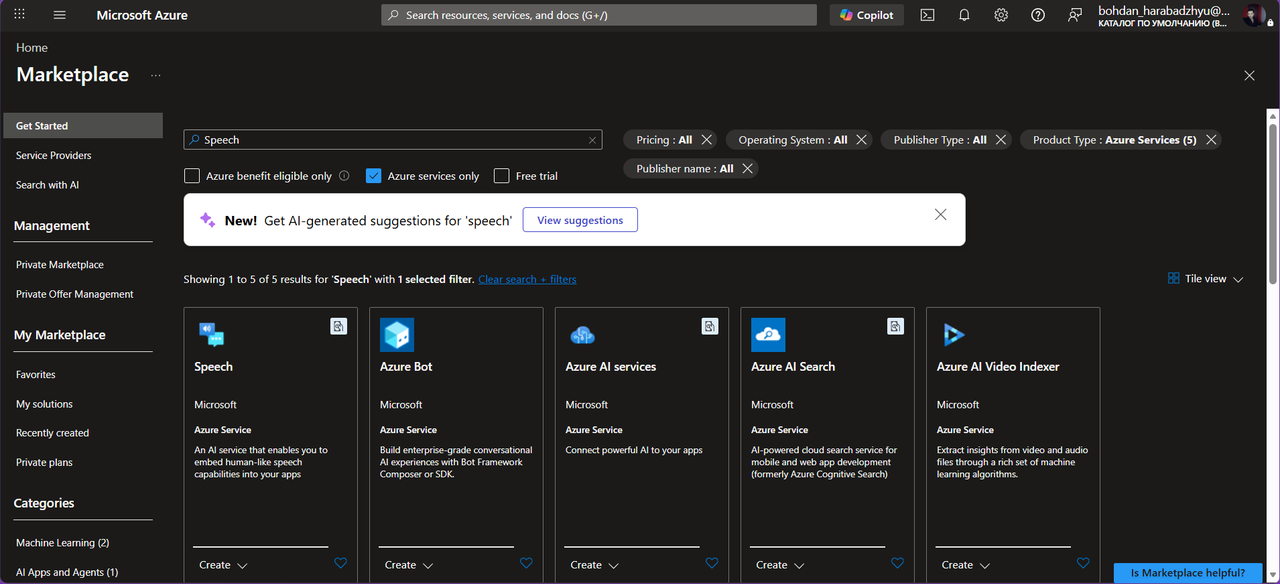The image size is (1280, 584).
Task: Remove the Pricing filter pill
Action: (707, 140)
